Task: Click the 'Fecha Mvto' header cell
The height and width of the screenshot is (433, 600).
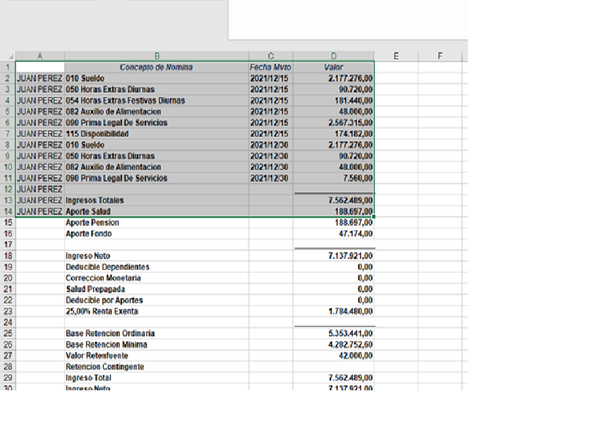Action: pyautogui.click(x=271, y=67)
